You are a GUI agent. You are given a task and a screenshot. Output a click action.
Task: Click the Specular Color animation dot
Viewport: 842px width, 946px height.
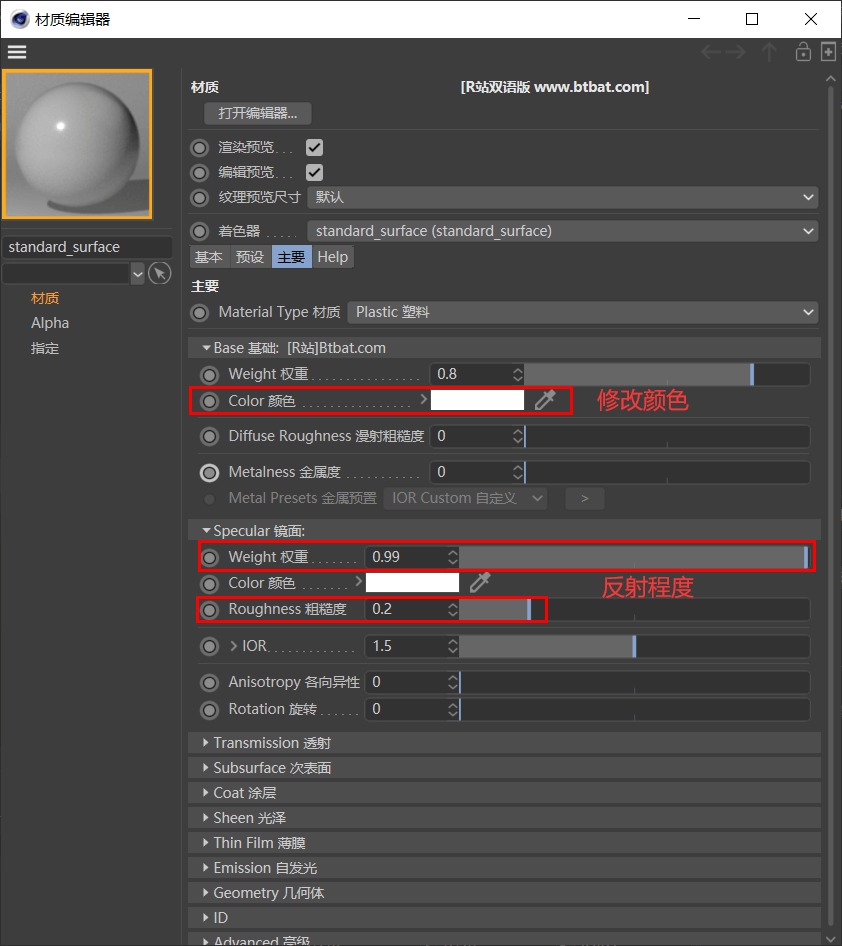(x=209, y=583)
